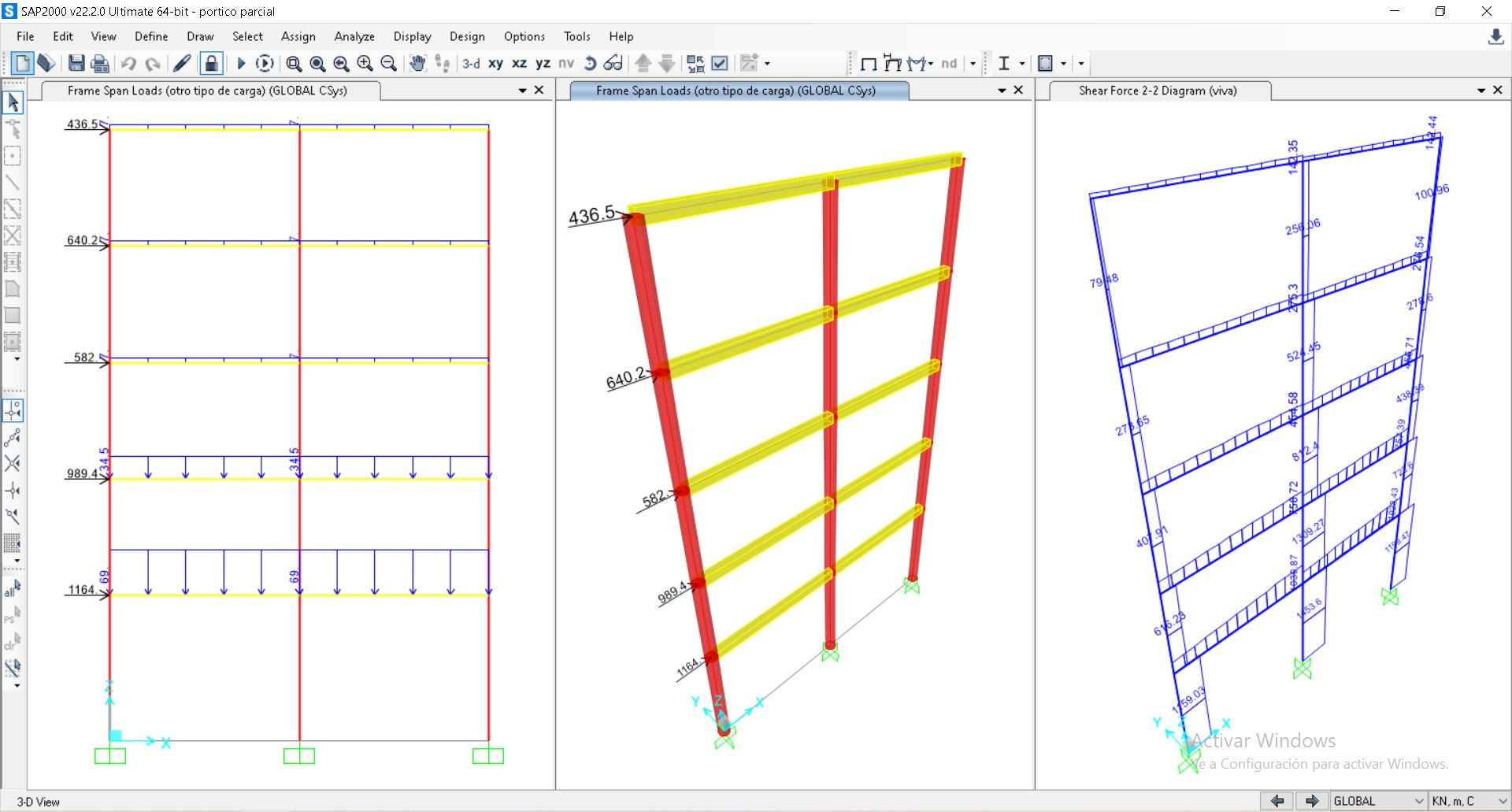Toggle Snap to Points in left toolbar
The height and width of the screenshot is (812, 1512).
(x=13, y=410)
